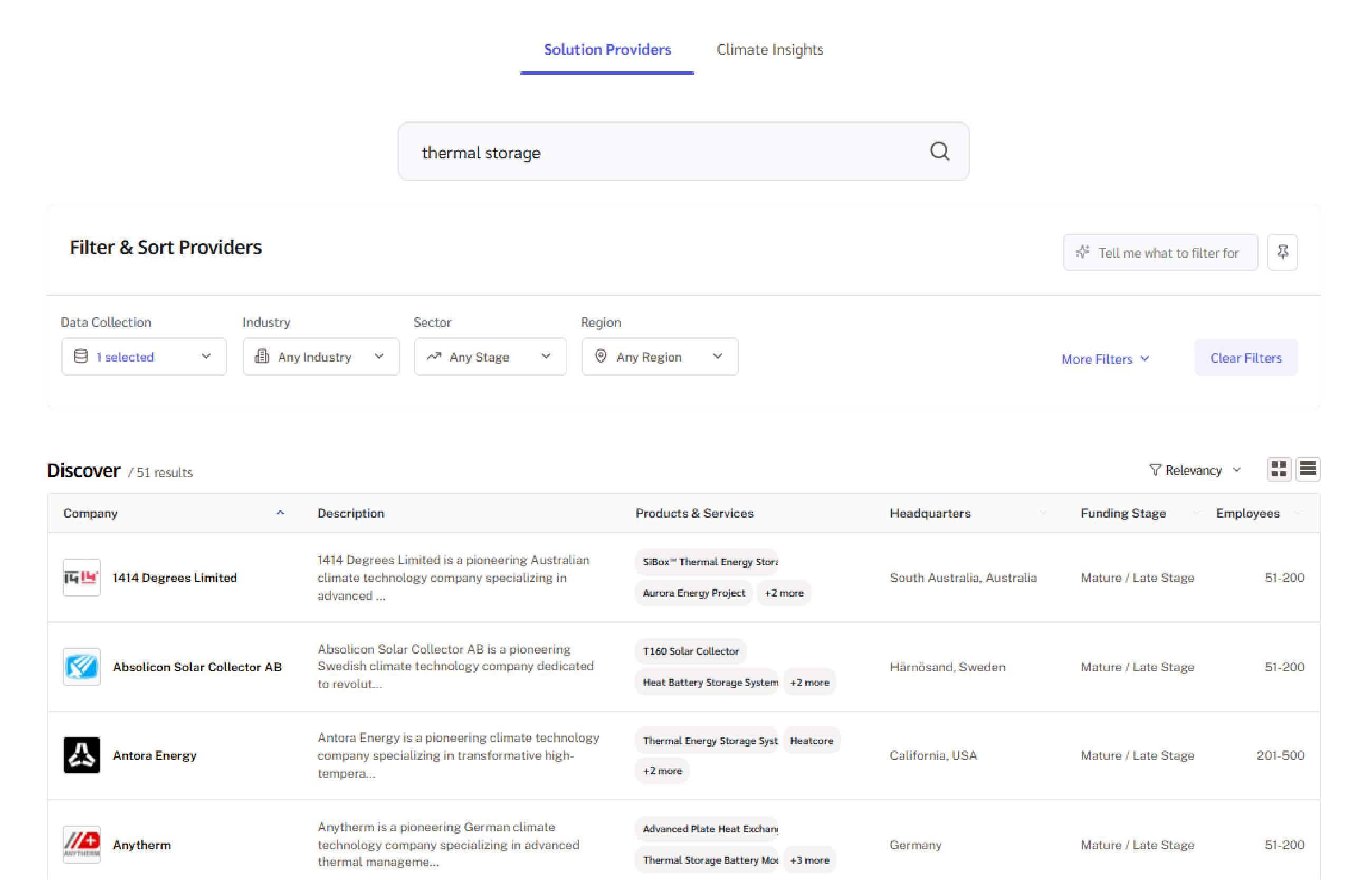Viewport: 1372px width, 880px height.
Task: Switch to Climate Insights tab
Action: (x=769, y=50)
